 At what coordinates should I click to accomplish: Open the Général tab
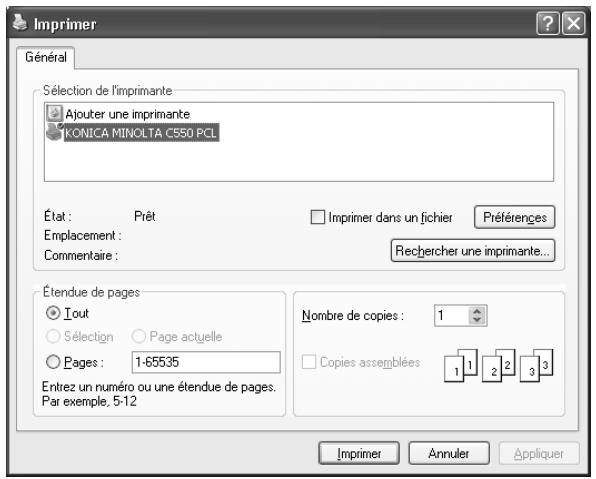click(x=46, y=57)
